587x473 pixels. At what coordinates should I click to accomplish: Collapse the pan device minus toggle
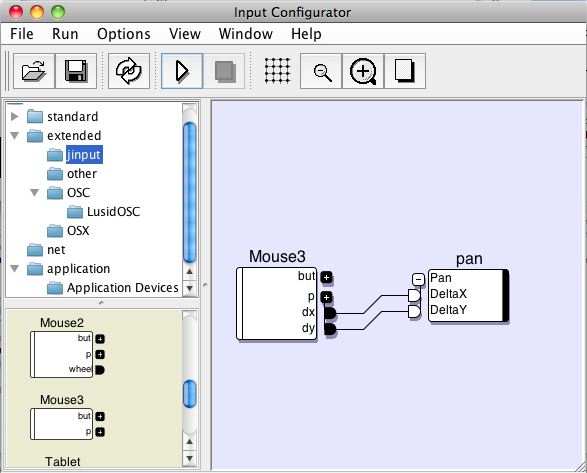418,279
